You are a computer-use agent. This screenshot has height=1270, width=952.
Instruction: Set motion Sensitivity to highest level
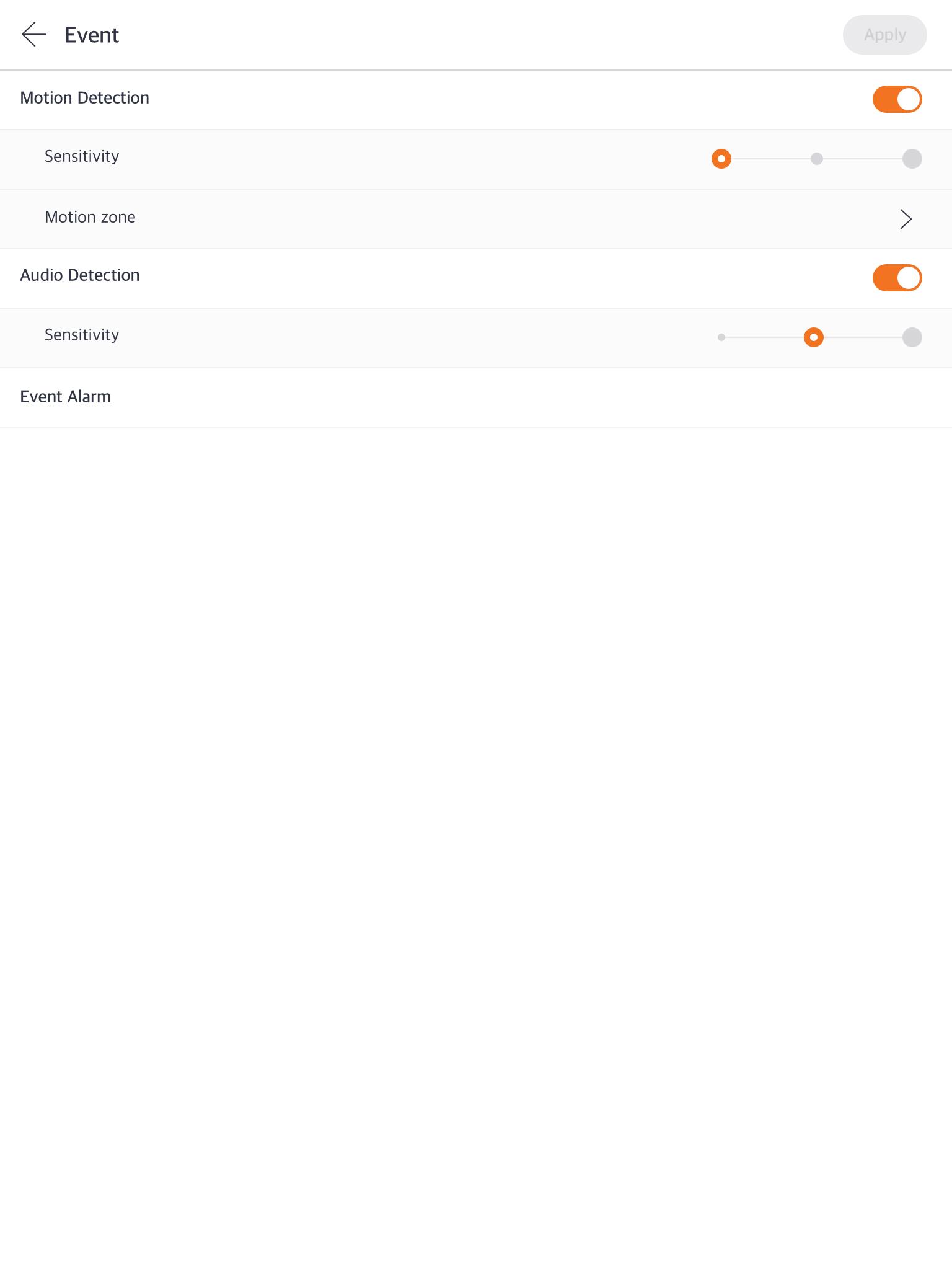coord(912,159)
